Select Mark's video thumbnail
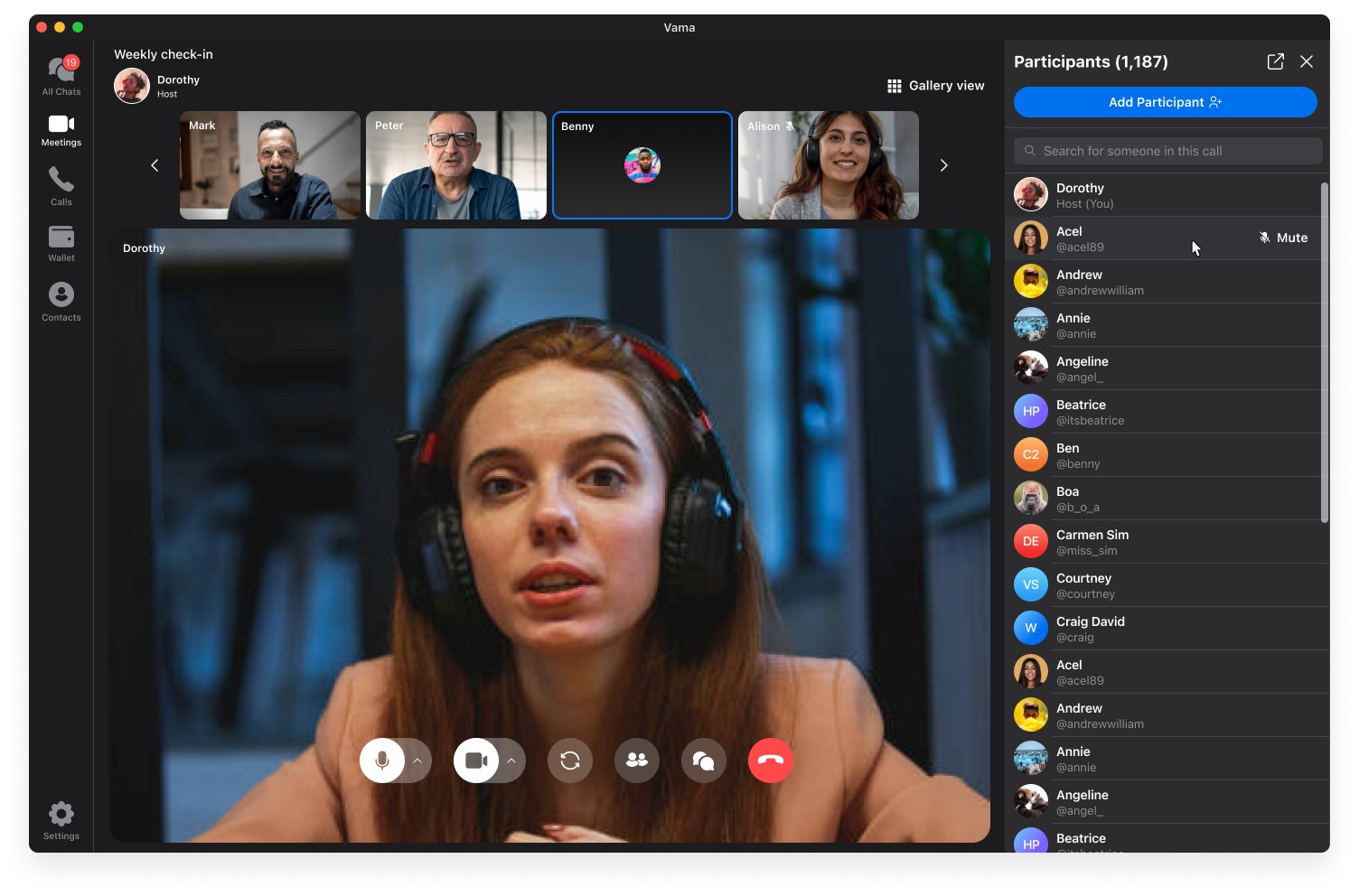This screenshot has width=1359, height=896. click(x=270, y=165)
